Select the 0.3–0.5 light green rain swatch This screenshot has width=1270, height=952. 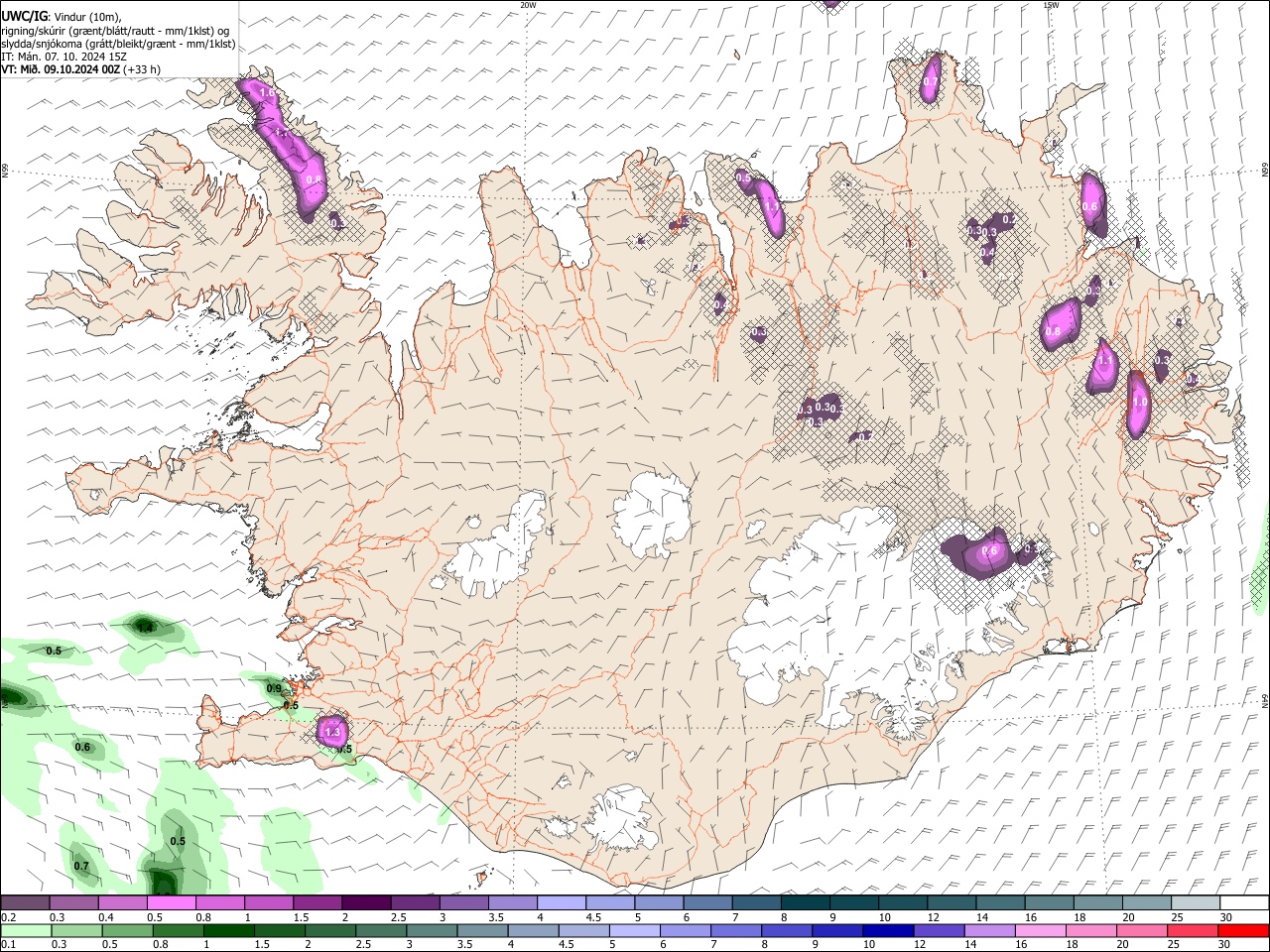tap(76, 930)
